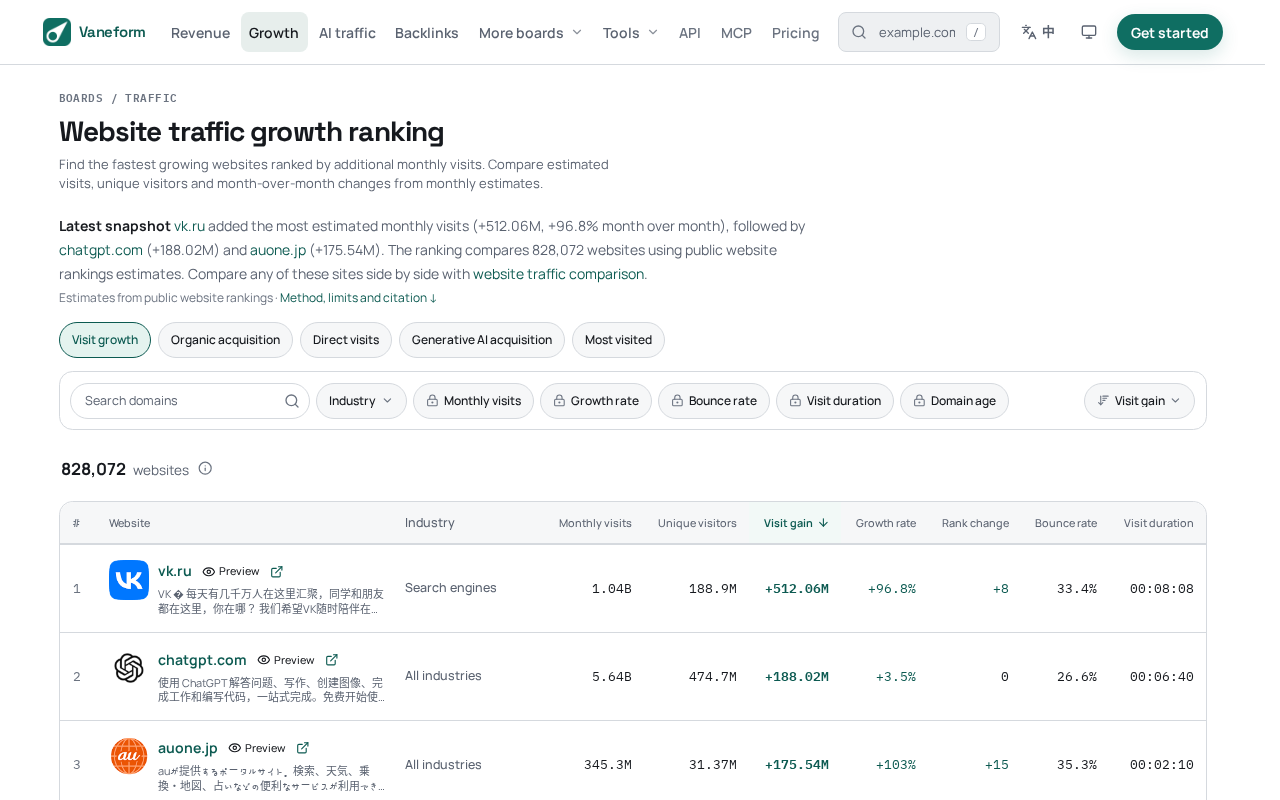Open the Backlinks board

[x=427, y=32]
